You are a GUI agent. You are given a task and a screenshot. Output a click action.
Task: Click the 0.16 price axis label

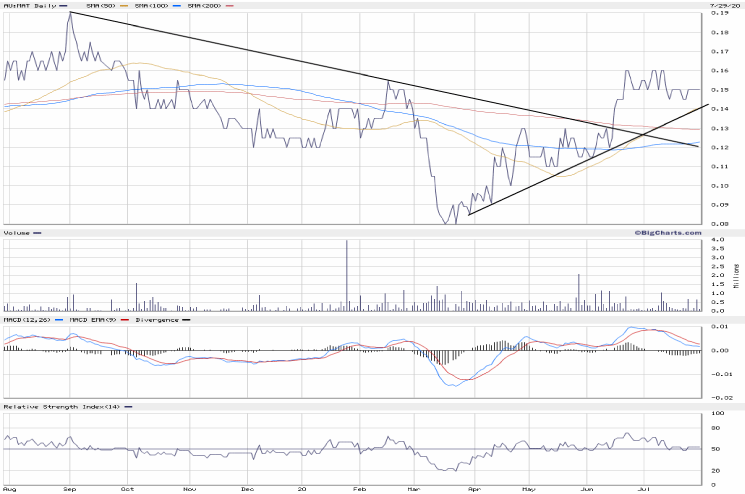pos(720,70)
